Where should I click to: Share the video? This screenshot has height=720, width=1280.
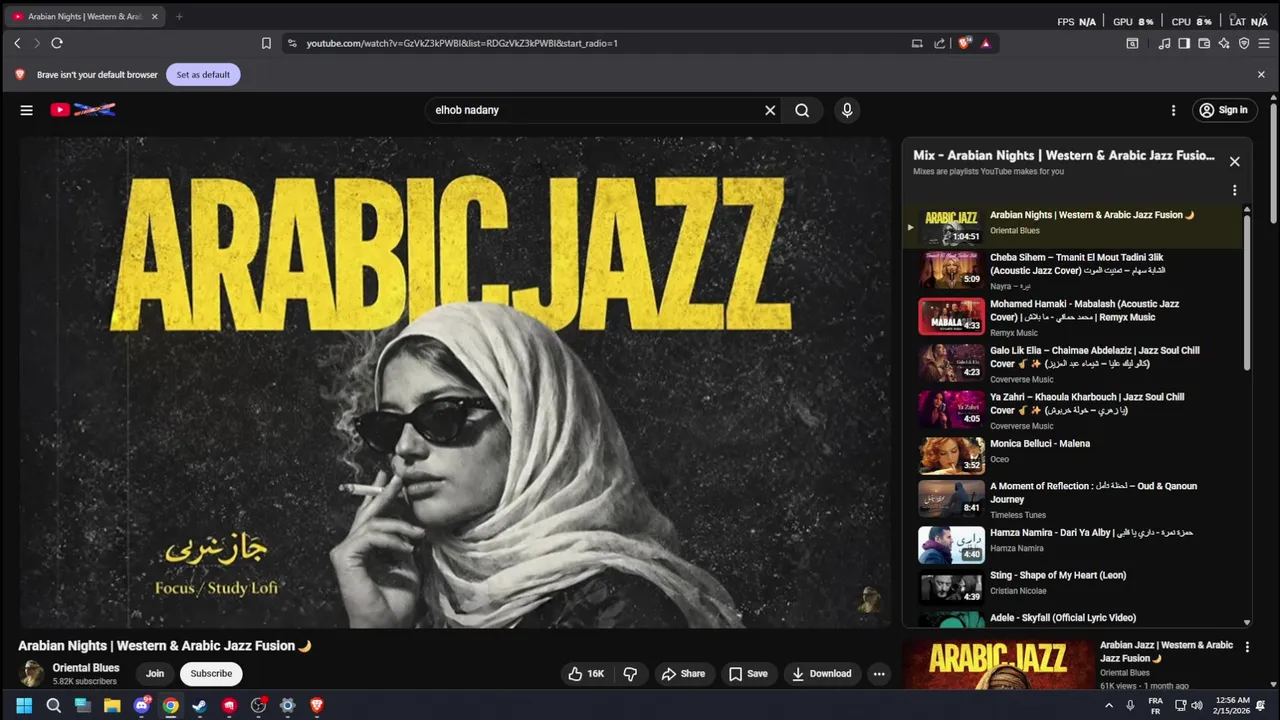pyautogui.click(x=683, y=674)
